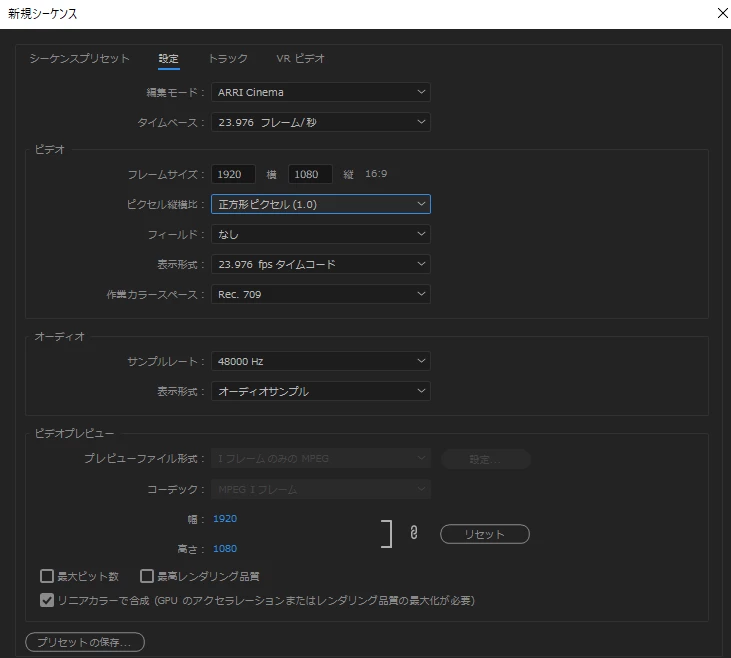Enable the 最大ビット数 checkbox
This screenshot has height=658, width=731.
pos(47,576)
